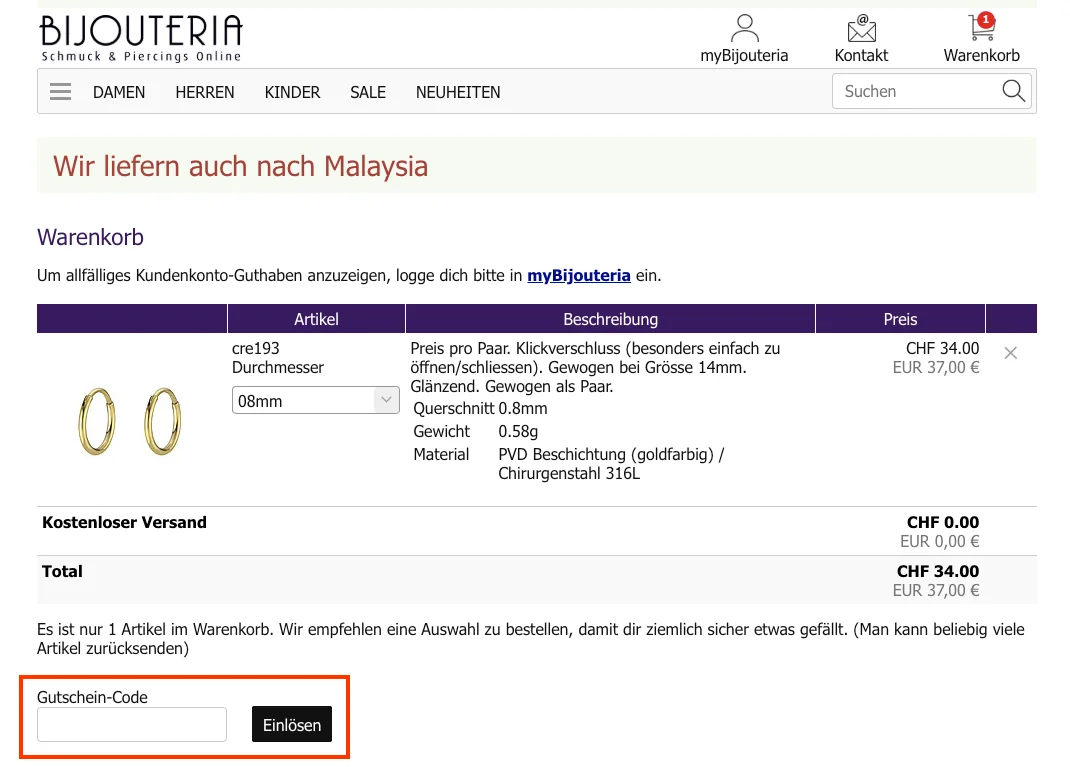Screen dimensions: 1070x767
Task: Click the item price EUR 37,00 €
Action: point(936,368)
